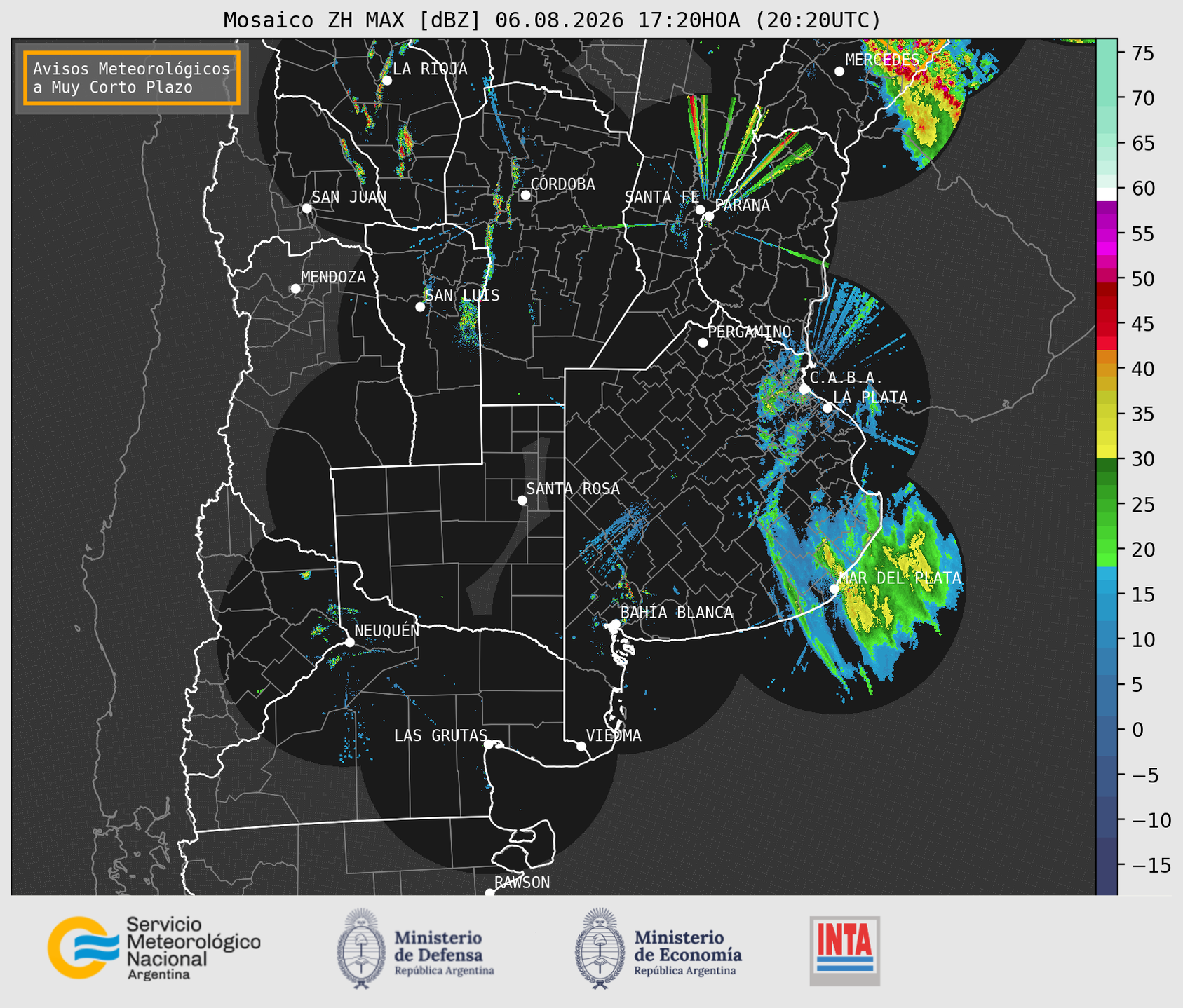1183x1008 pixels.
Task: Click the Avisos Meteorológicos a Muy Corto Plazo button
Action: click(132, 78)
